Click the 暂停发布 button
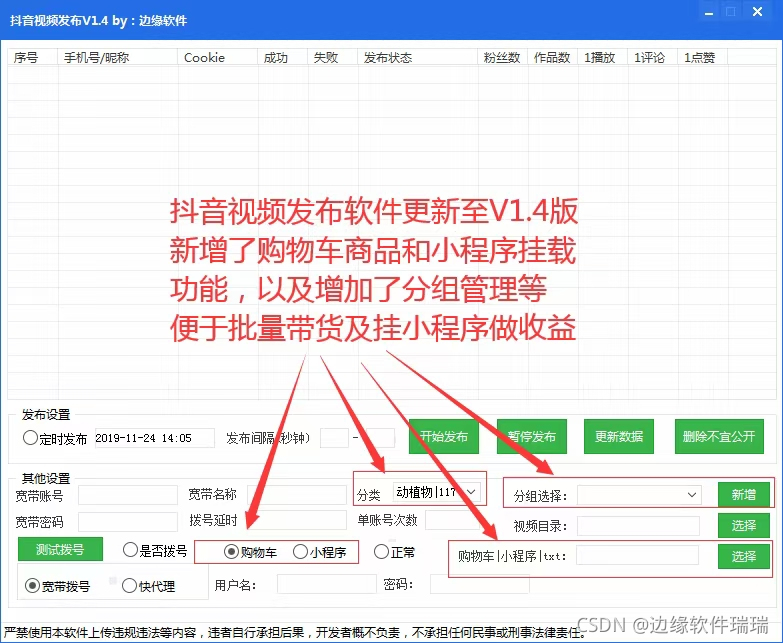Viewport: 783px width, 643px height. (532, 436)
